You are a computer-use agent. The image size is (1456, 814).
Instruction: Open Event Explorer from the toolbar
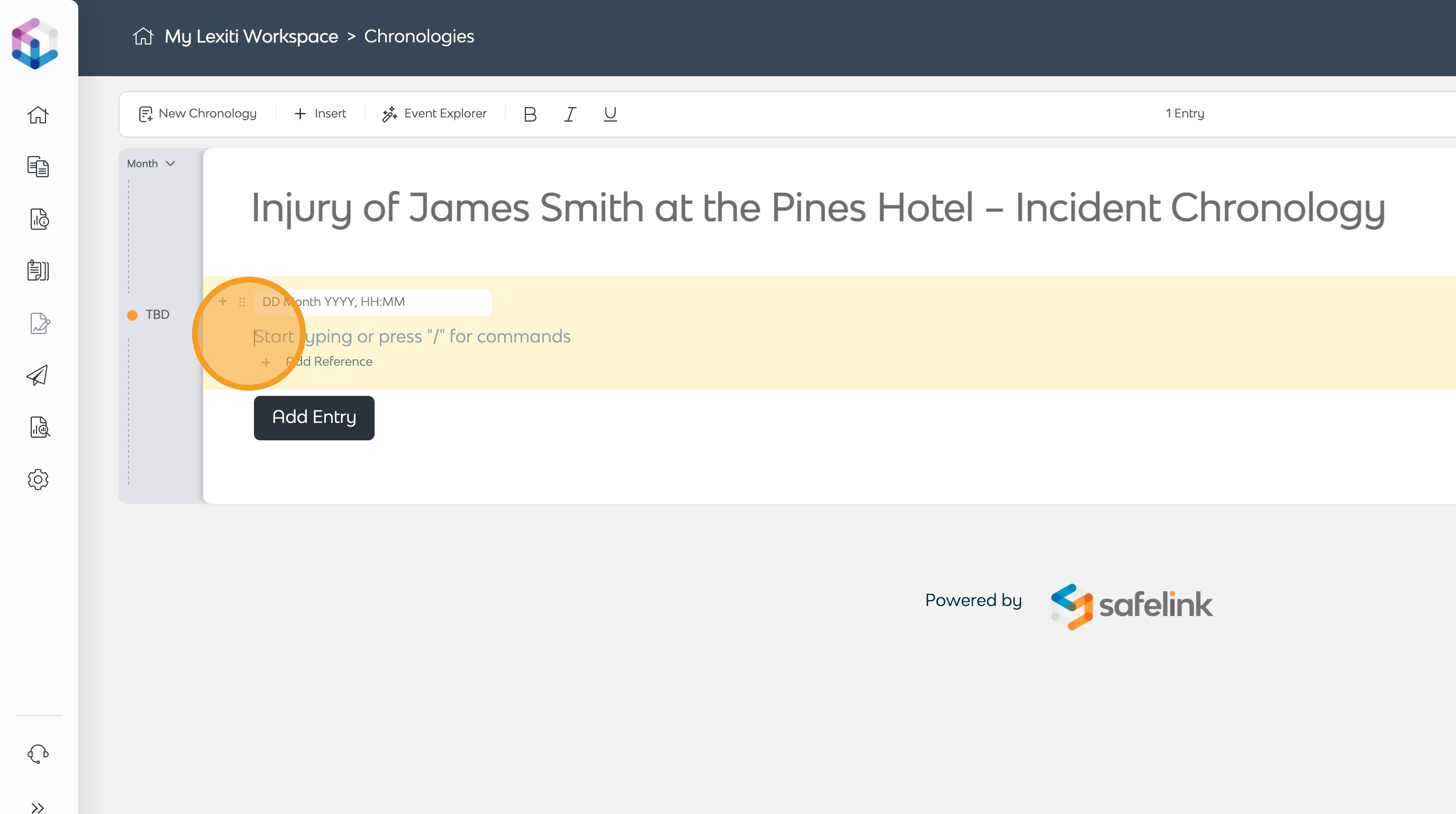pos(434,114)
